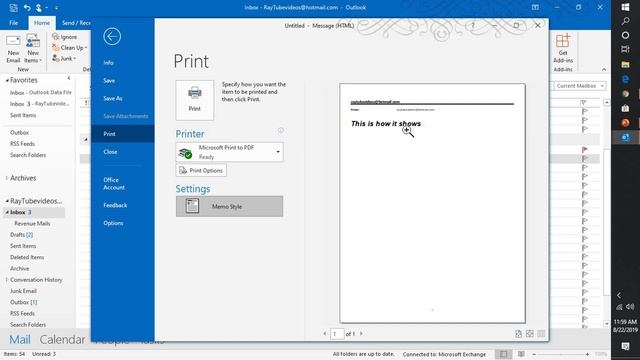
Task: Open the New Items dropdown
Action: click(33, 49)
